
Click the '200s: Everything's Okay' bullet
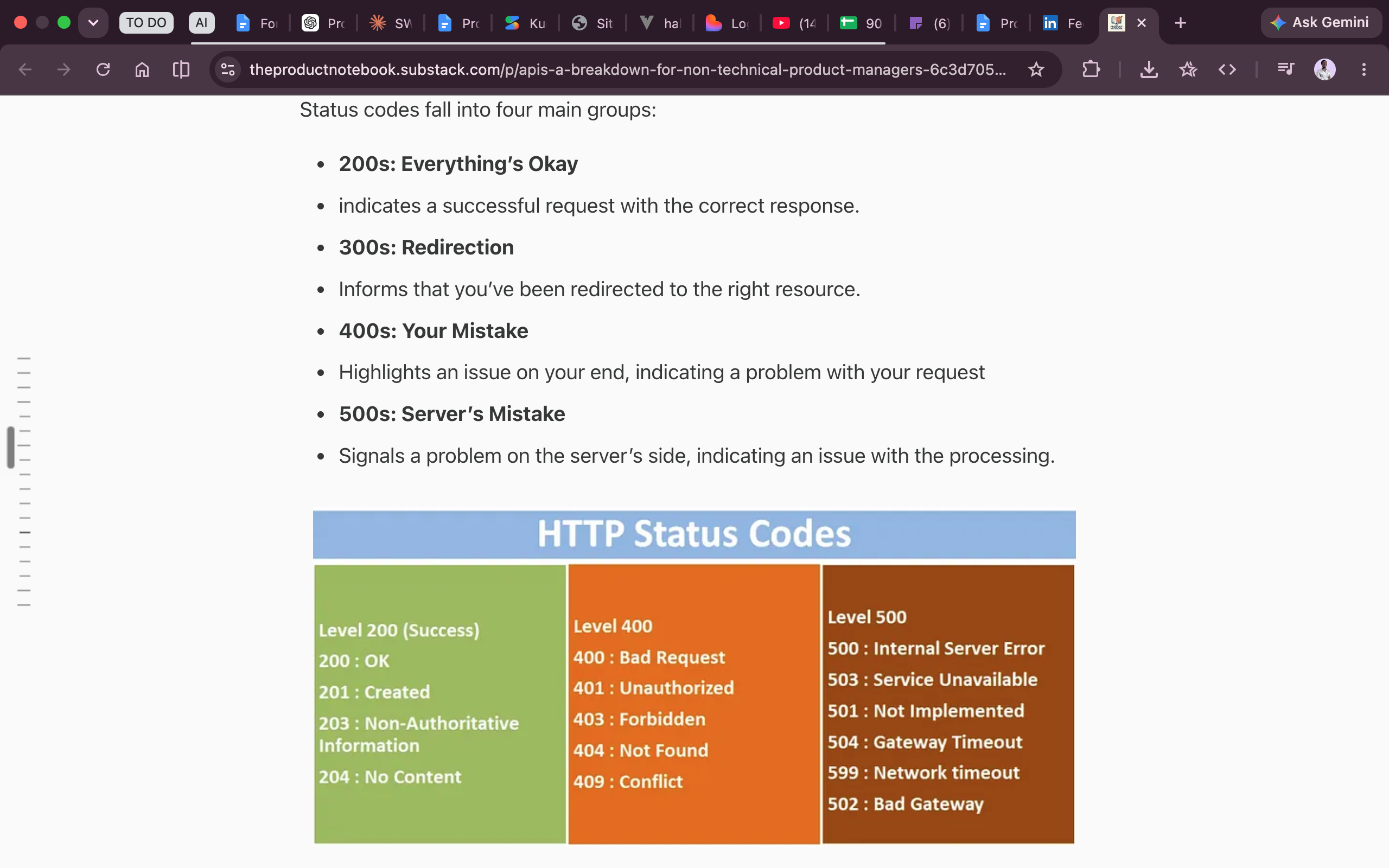pos(458,164)
